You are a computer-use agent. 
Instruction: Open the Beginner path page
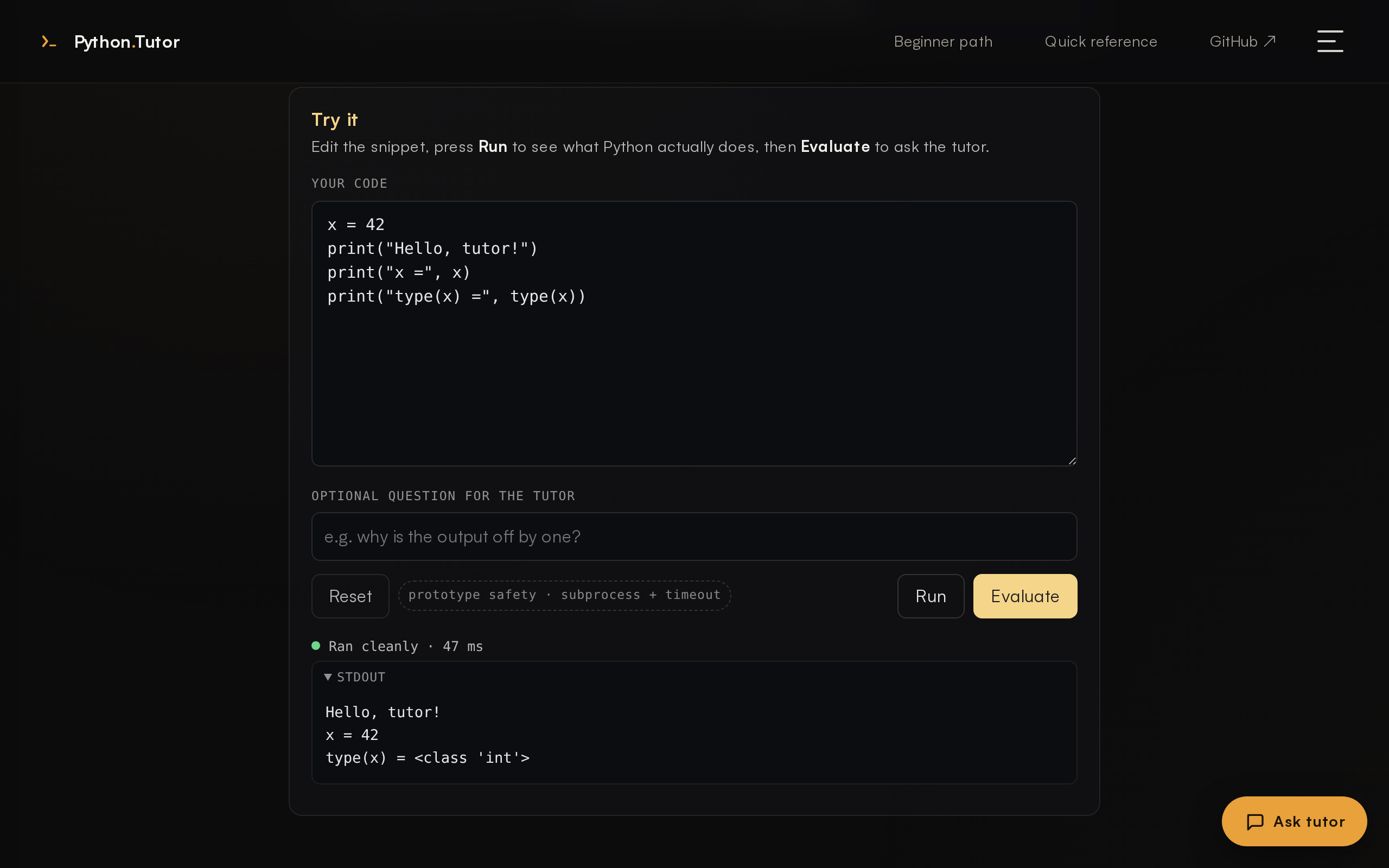[943, 41]
